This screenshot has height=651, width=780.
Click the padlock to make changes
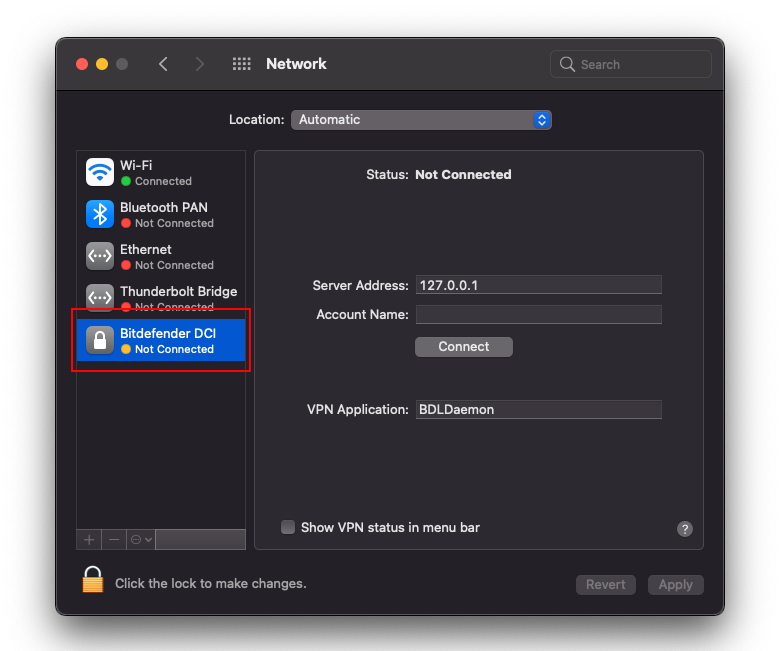[93, 581]
